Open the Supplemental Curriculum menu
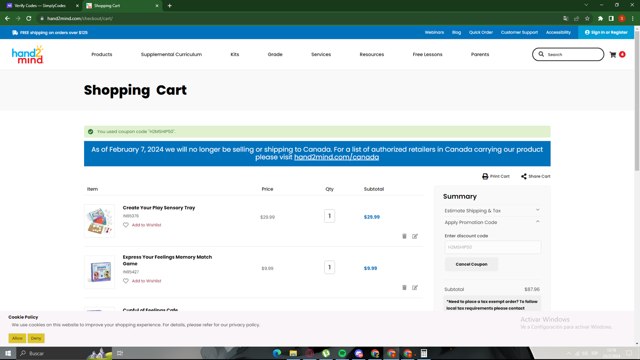Viewport: 640px width, 360px height. [x=171, y=54]
